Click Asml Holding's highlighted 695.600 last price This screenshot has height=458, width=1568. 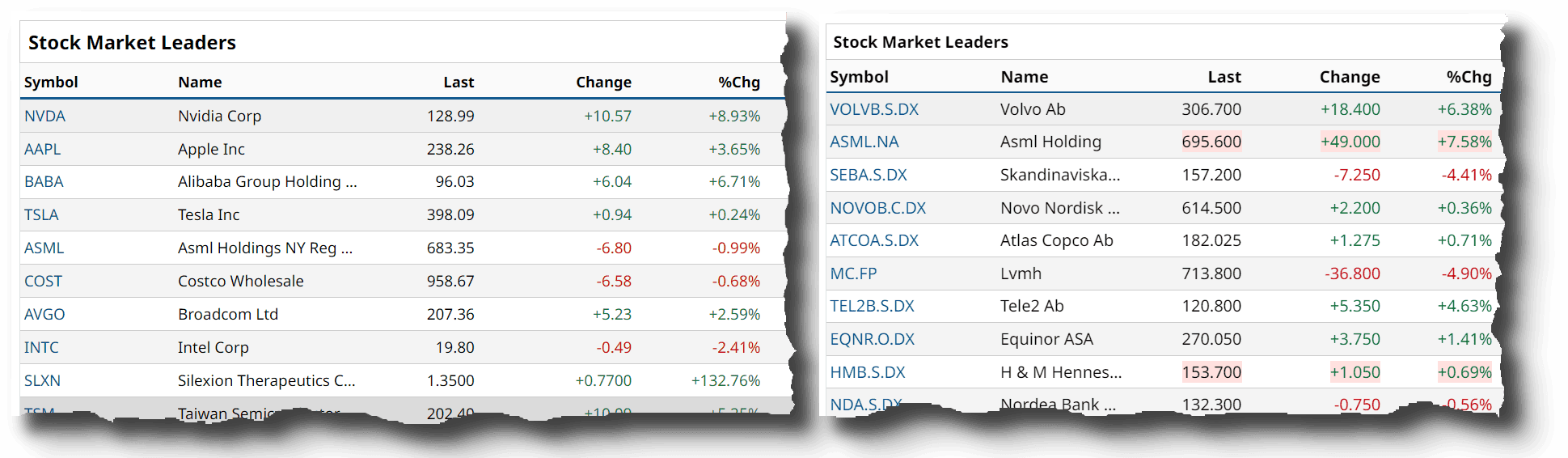pos(1211,142)
